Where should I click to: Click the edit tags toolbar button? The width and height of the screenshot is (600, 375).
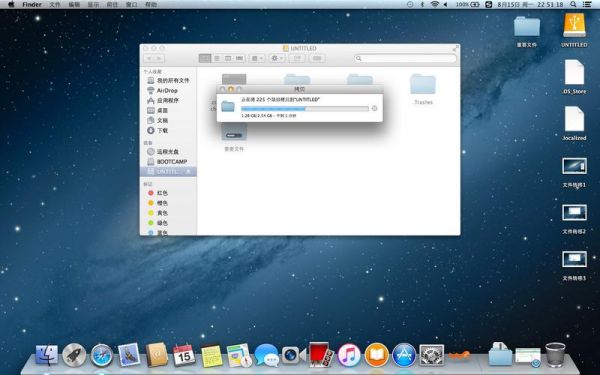(317, 58)
